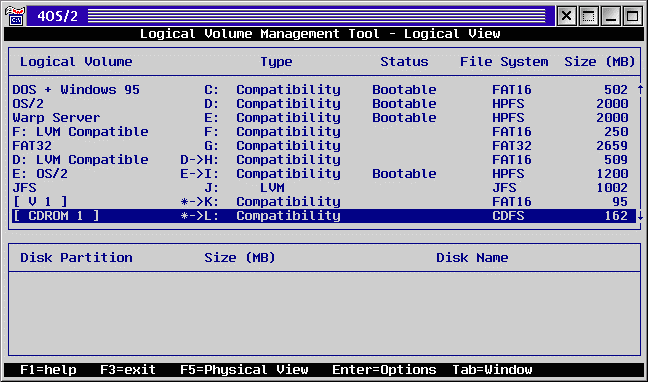The height and width of the screenshot is (382, 648).
Task: Click F3=exit in the bottom bar
Action: (128, 370)
